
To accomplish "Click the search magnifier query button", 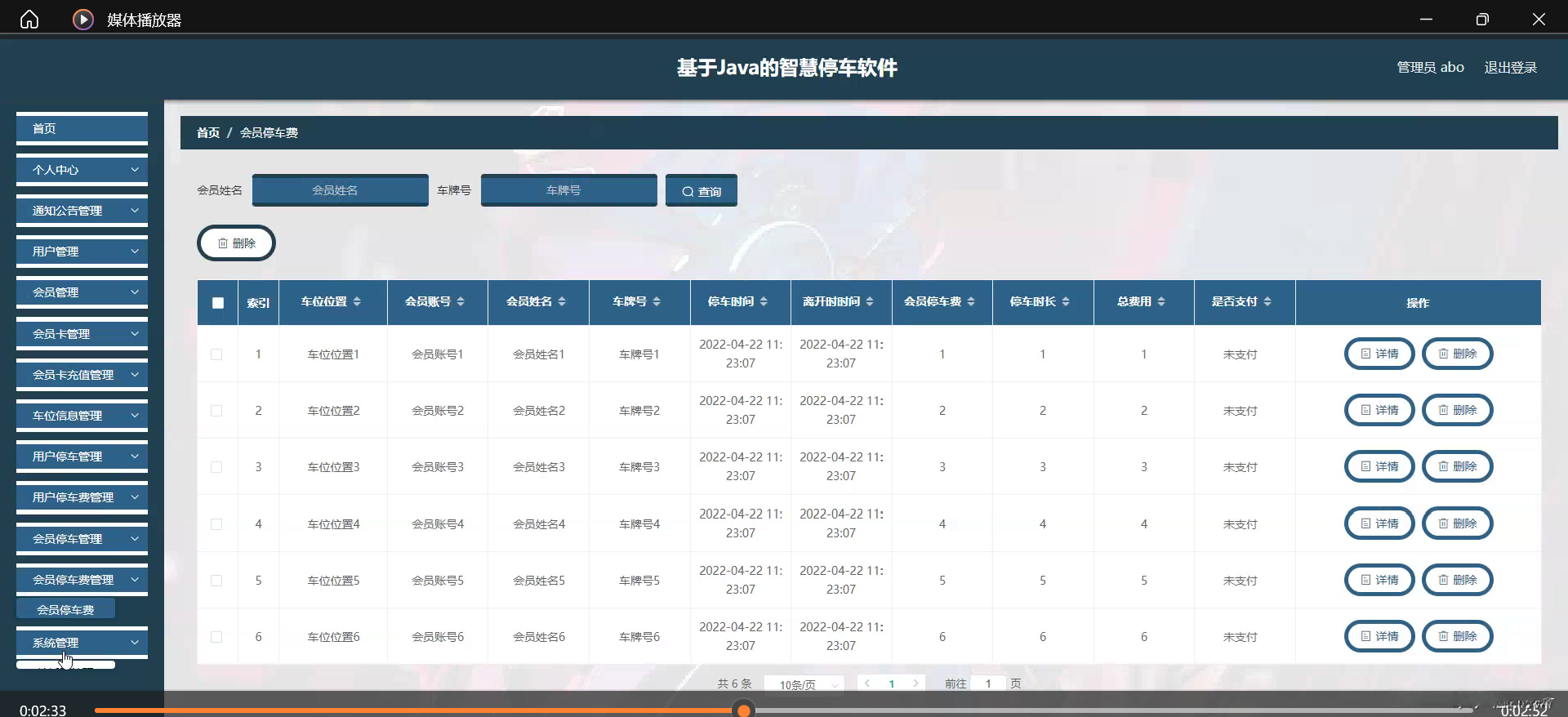I will point(702,191).
